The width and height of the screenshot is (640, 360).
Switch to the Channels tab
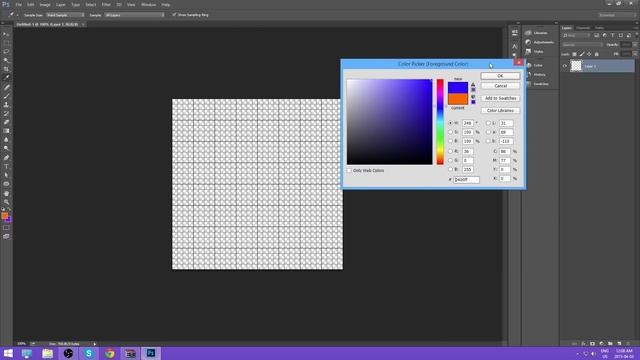(x=583, y=28)
